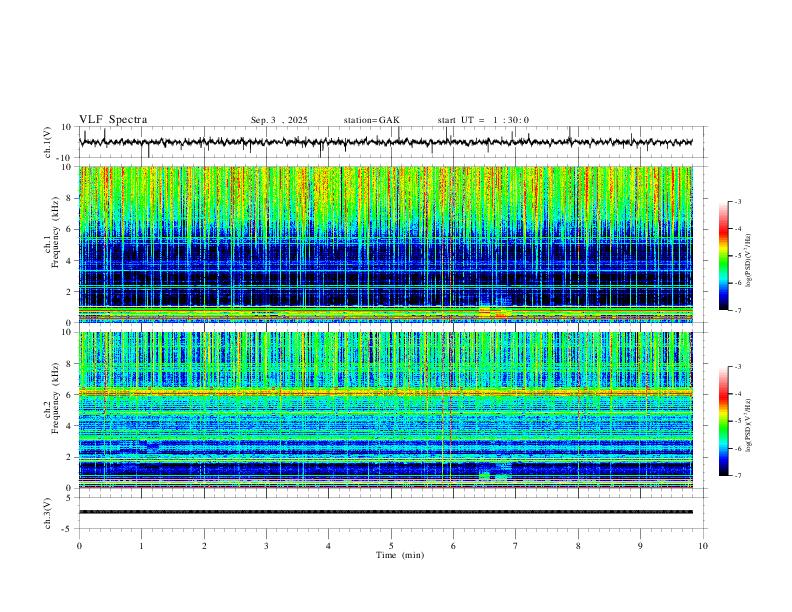Click the "start UT = 1 :30: 0" text
The height and width of the screenshot is (612, 792).
[x=483, y=120]
